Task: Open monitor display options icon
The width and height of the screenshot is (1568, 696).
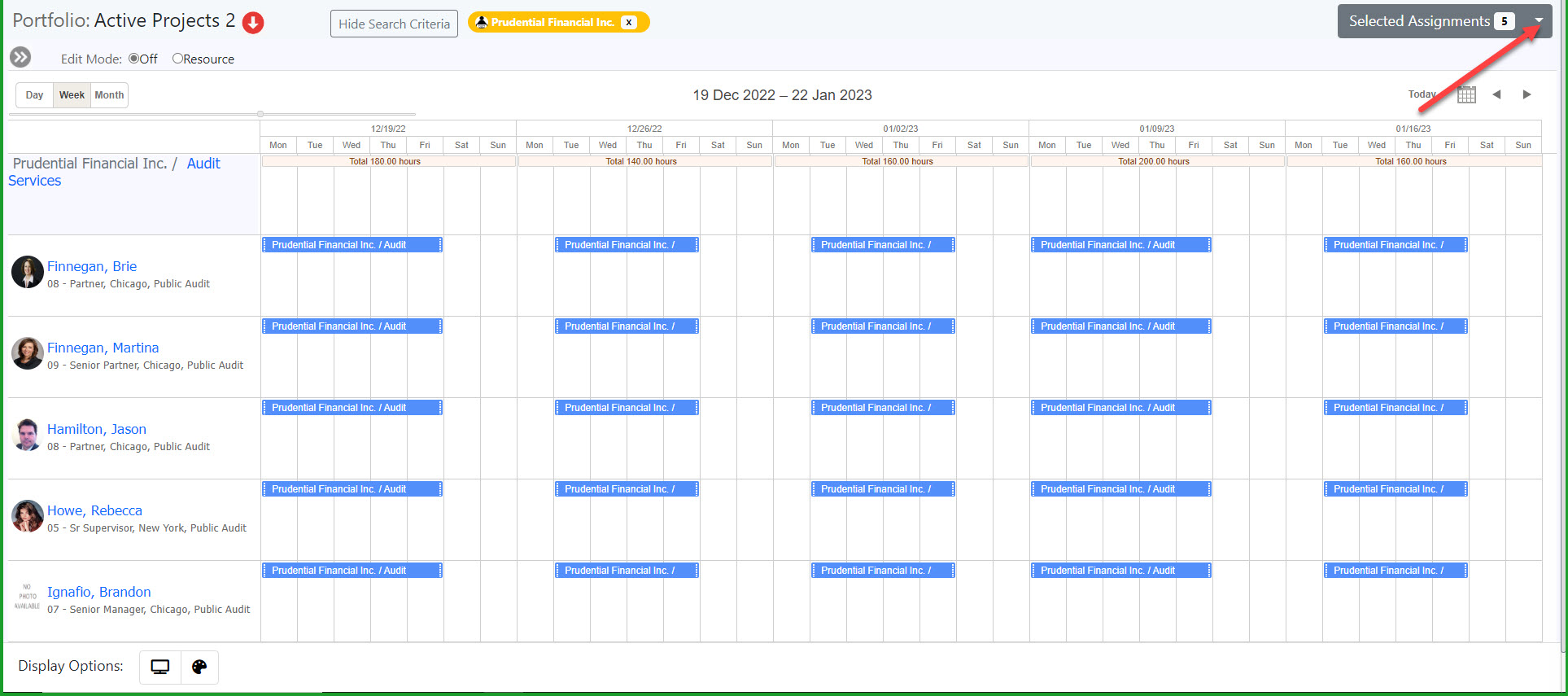Action: [160, 667]
